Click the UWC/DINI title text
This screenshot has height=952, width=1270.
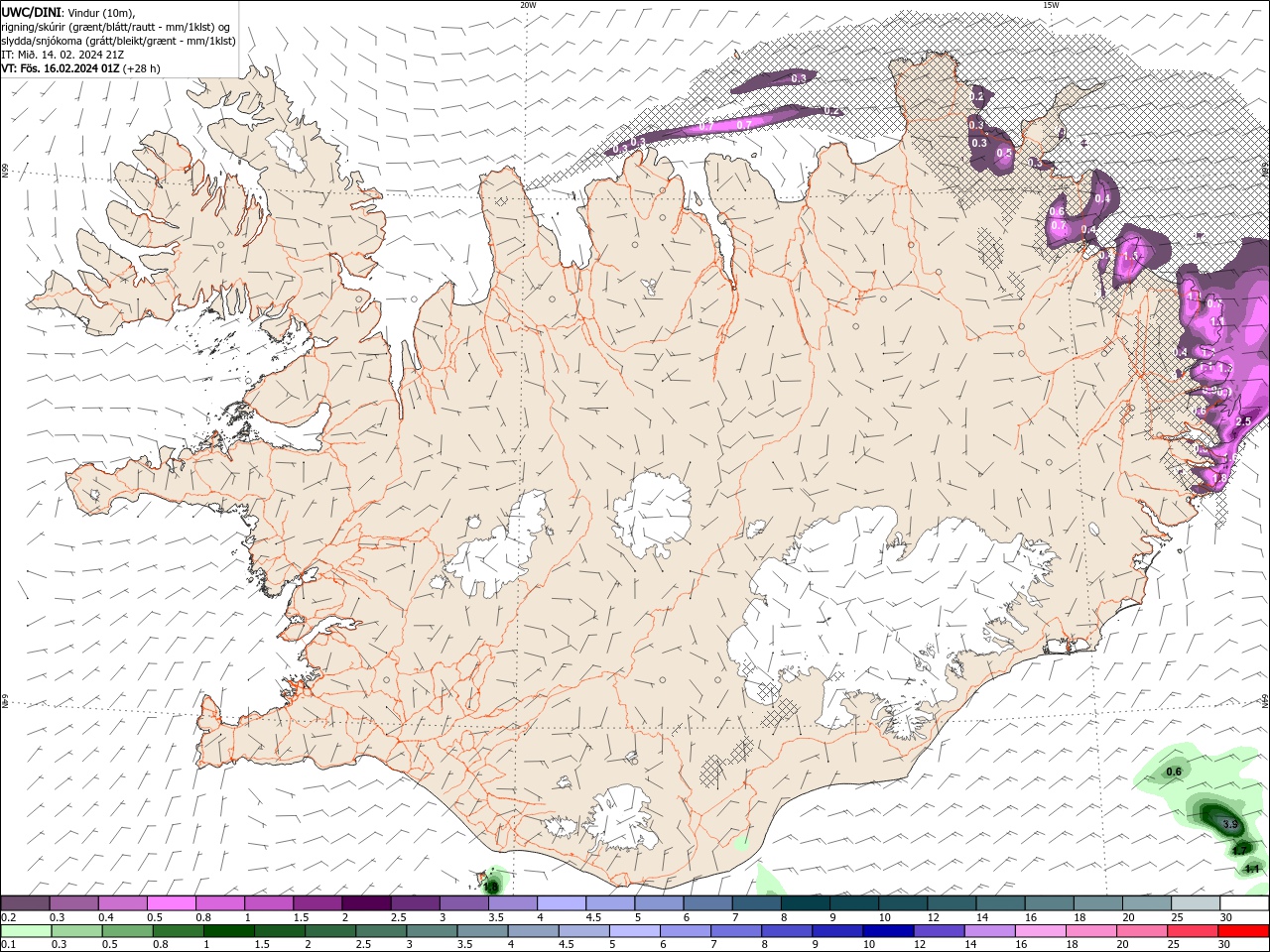(32, 12)
